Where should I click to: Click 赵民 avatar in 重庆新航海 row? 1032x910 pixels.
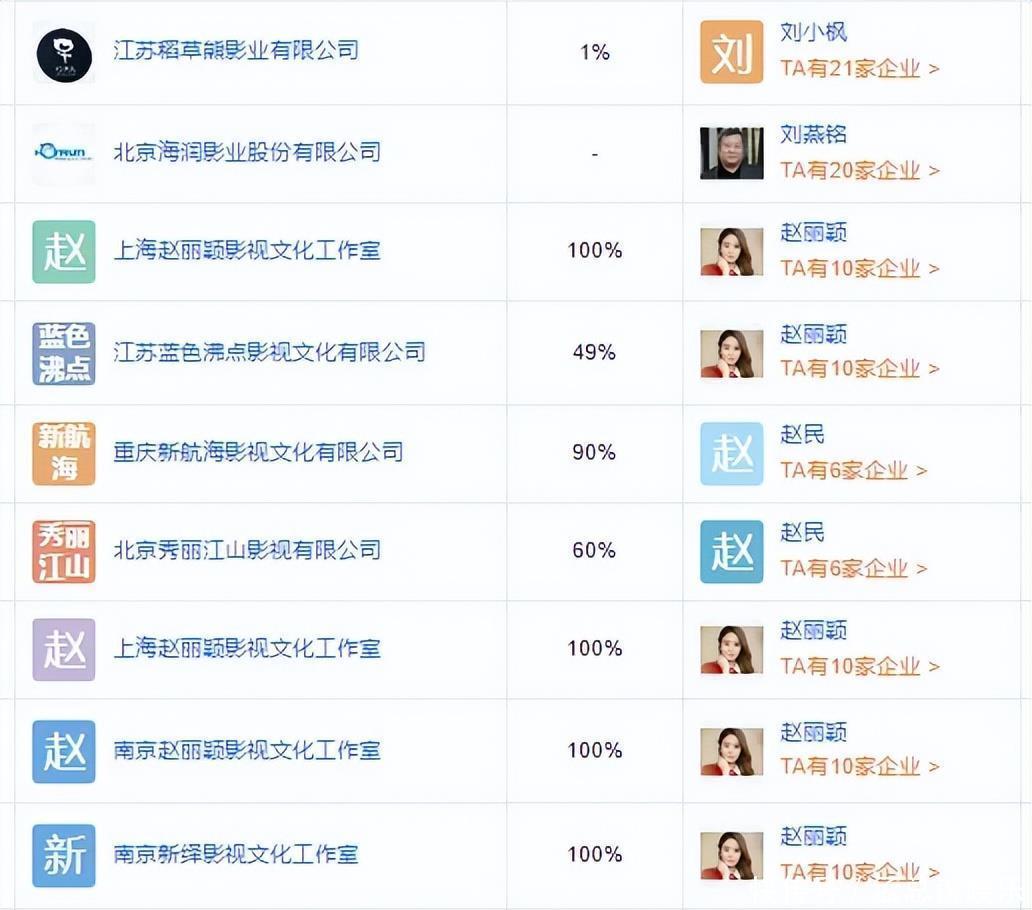click(731, 453)
